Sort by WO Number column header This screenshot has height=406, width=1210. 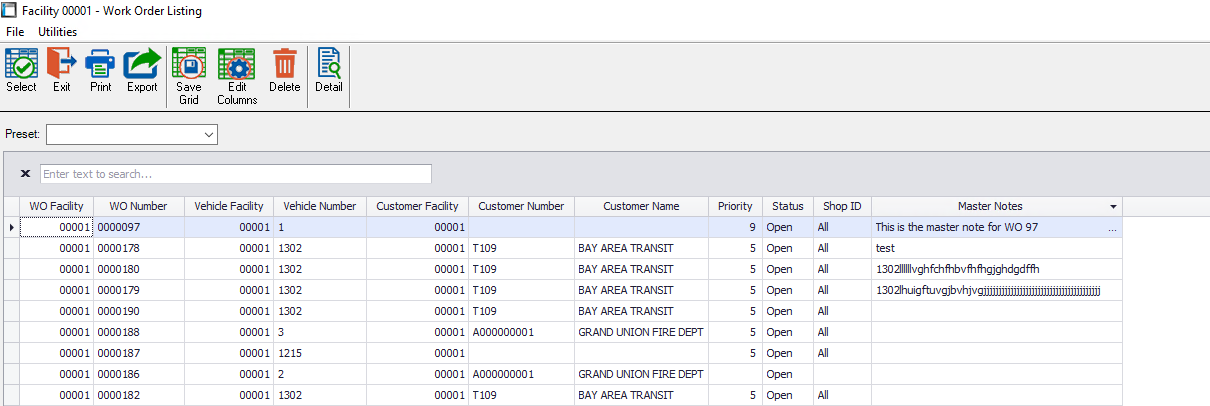click(x=138, y=206)
